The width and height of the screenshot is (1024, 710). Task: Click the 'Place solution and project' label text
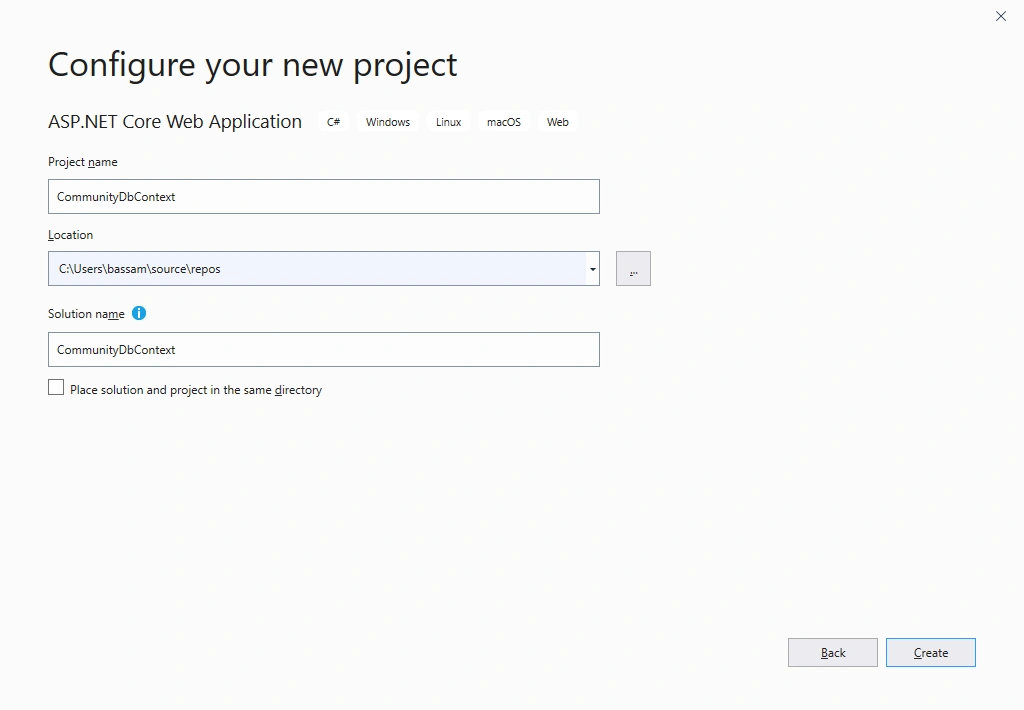[196, 390]
